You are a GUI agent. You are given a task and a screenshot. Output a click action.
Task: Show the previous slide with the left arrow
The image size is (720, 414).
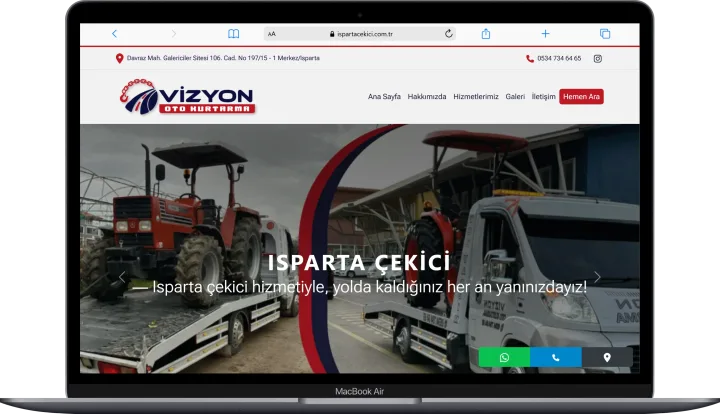122,277
